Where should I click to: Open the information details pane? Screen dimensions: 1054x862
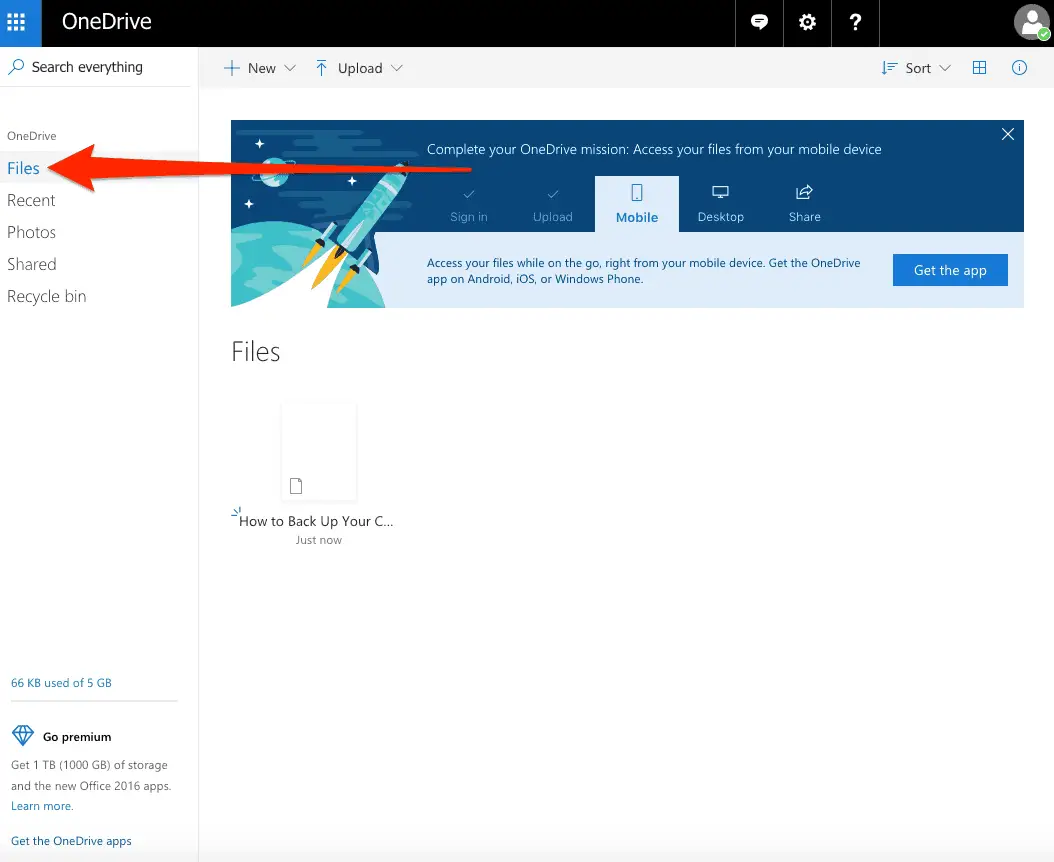[1019, 67]
